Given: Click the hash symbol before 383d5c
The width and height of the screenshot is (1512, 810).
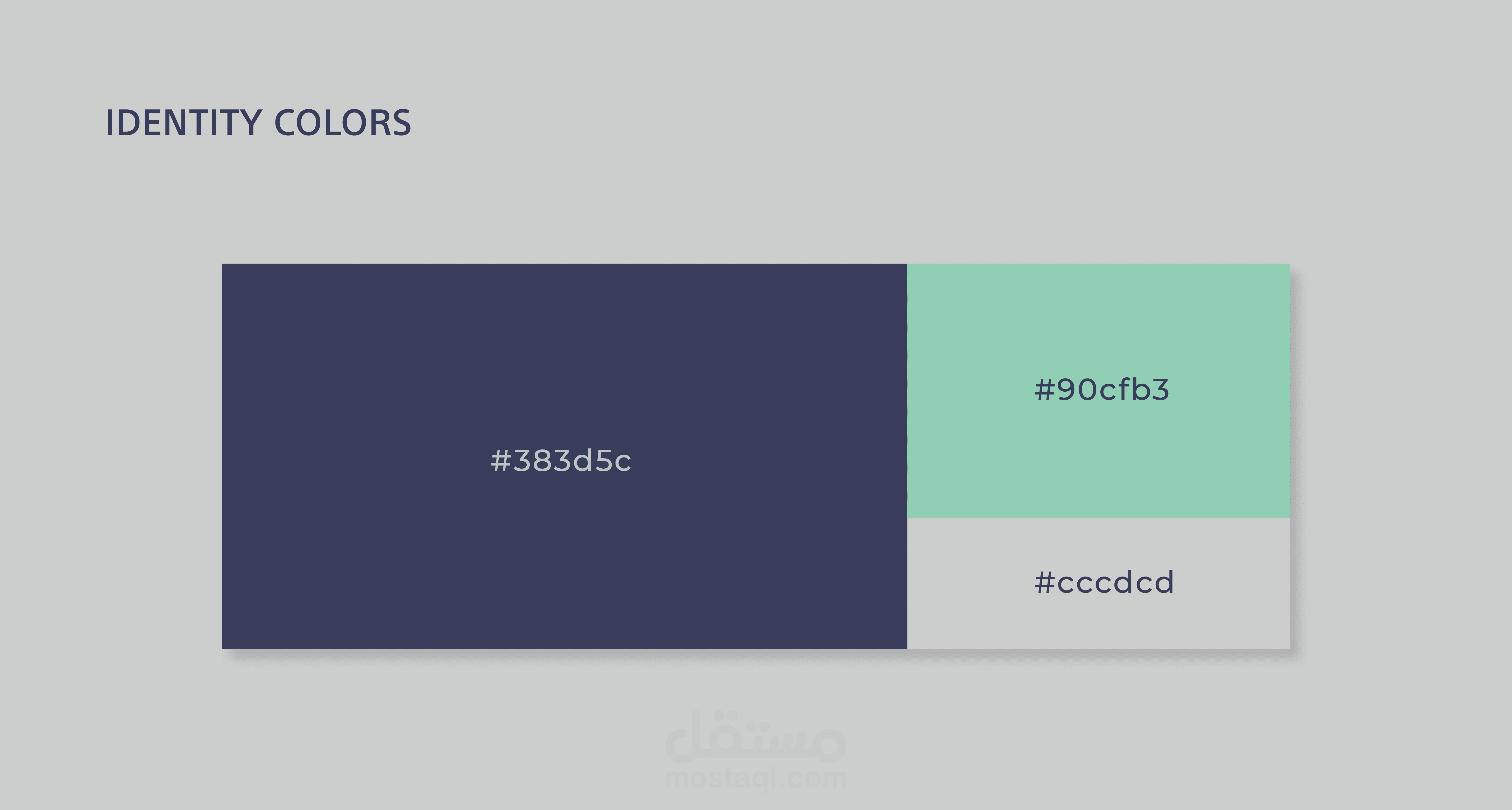Looking at the screenshot, I should pyautogui.click(x=501, y=461).
